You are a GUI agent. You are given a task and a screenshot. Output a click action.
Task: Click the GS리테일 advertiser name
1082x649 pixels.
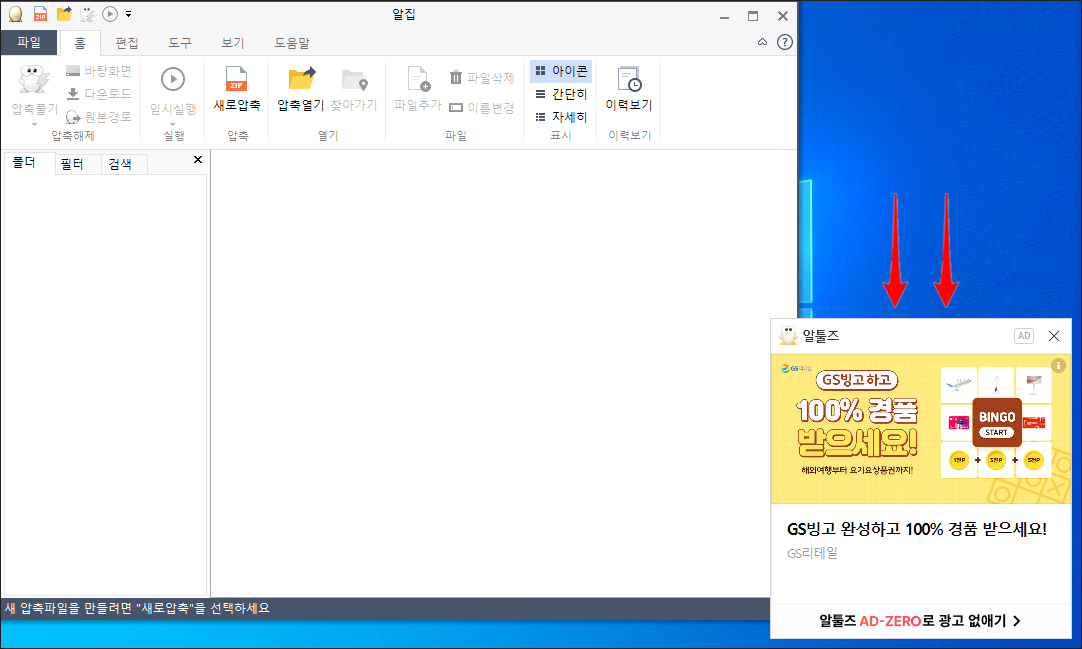click(x=812, y=553)
